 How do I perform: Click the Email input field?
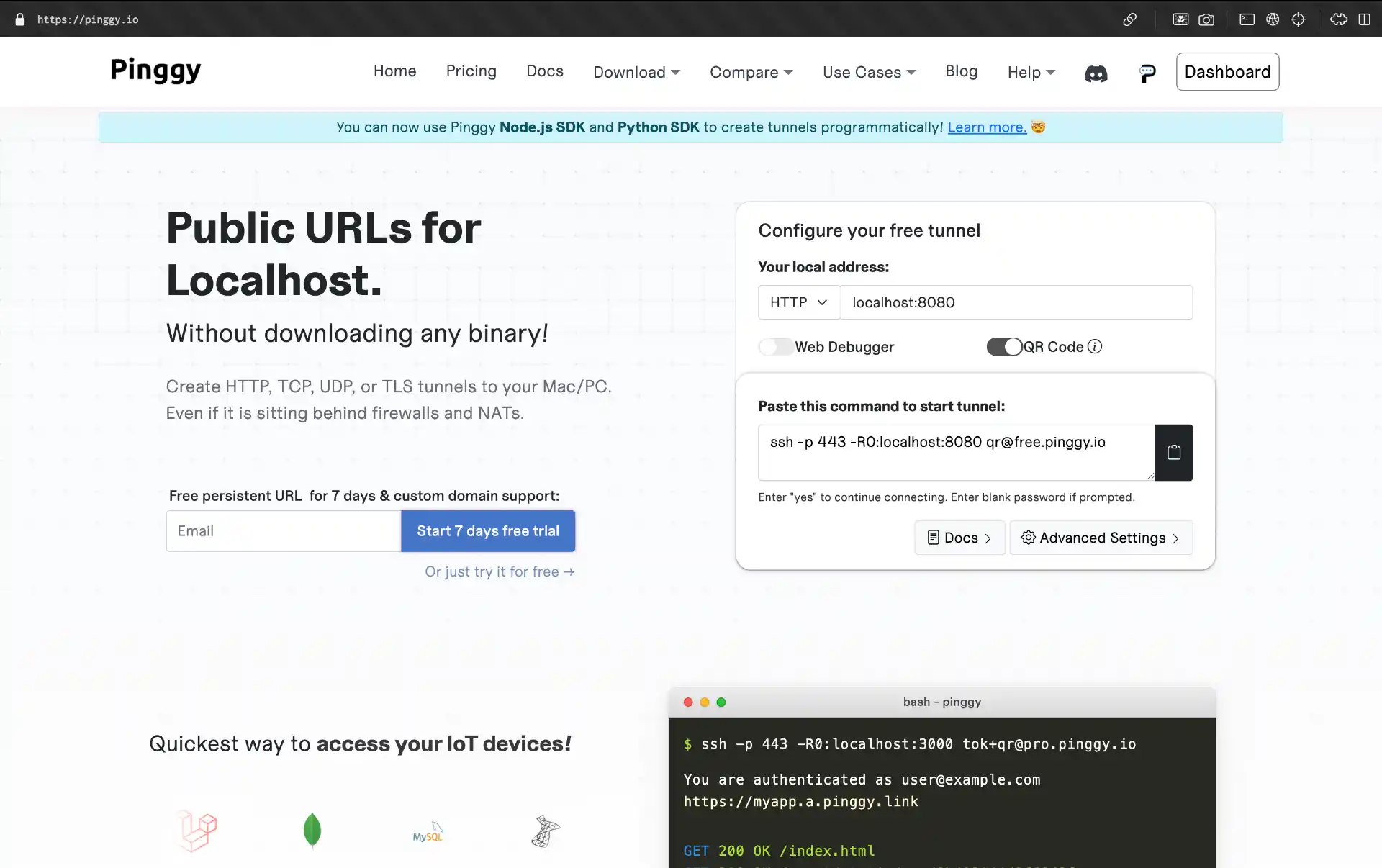coord(283,531)
